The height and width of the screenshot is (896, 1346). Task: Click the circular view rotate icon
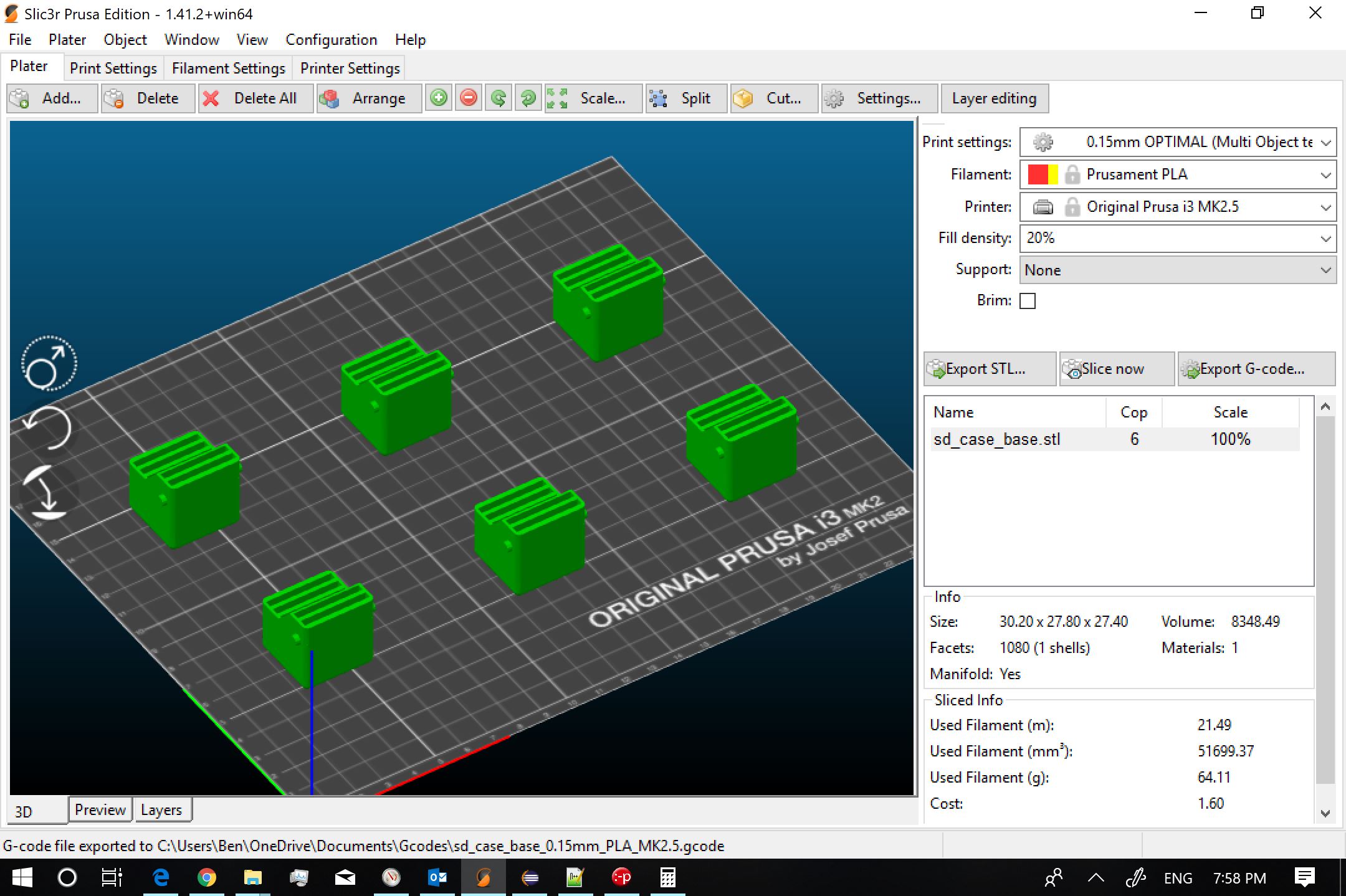click(x=49, y=364)
